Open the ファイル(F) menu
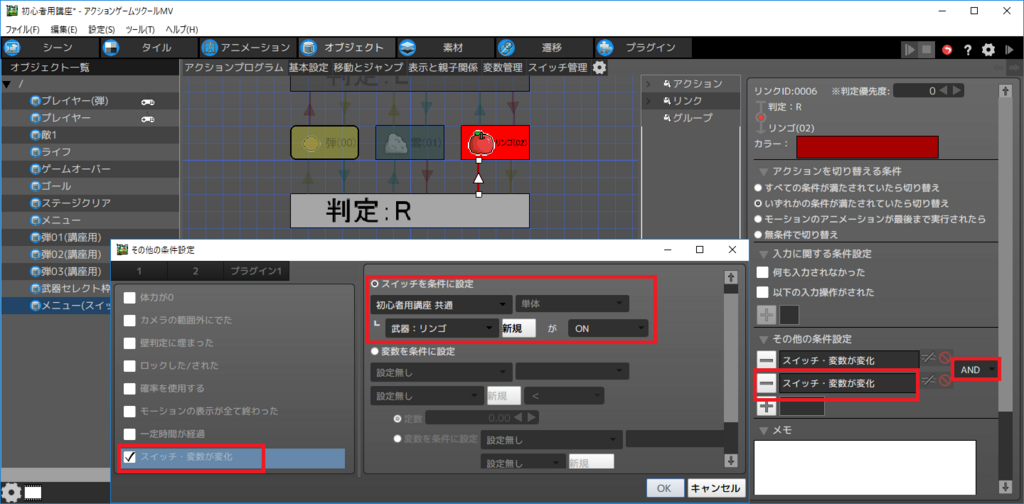1024x504 pixels. (23, 29)
